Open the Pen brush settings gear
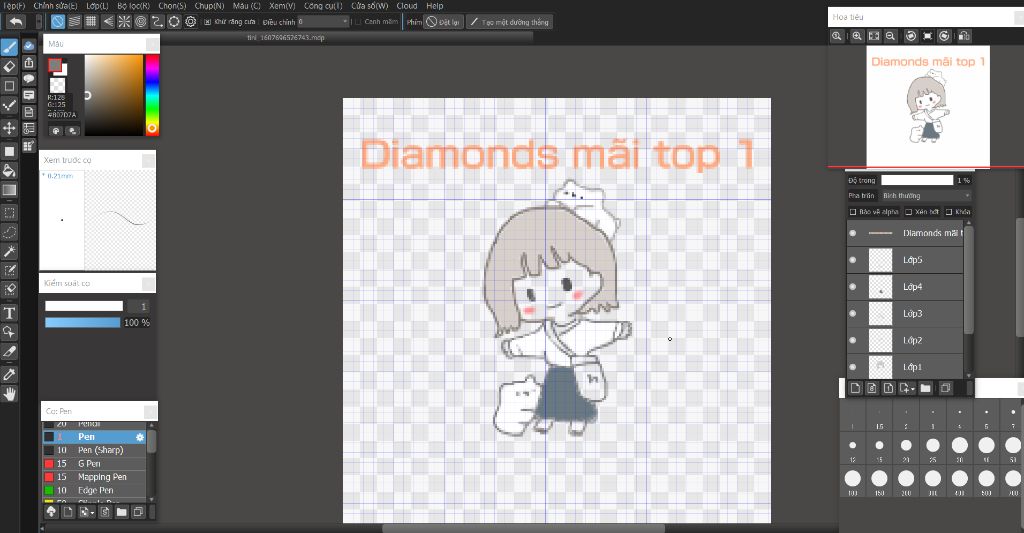1024x533 pixels. (140, 437)
